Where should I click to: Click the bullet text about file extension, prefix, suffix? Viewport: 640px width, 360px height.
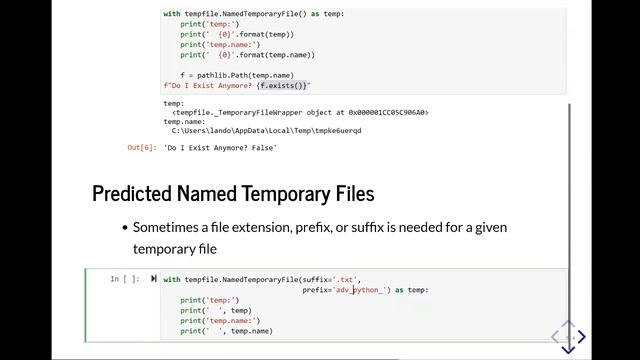coord(320,238)
